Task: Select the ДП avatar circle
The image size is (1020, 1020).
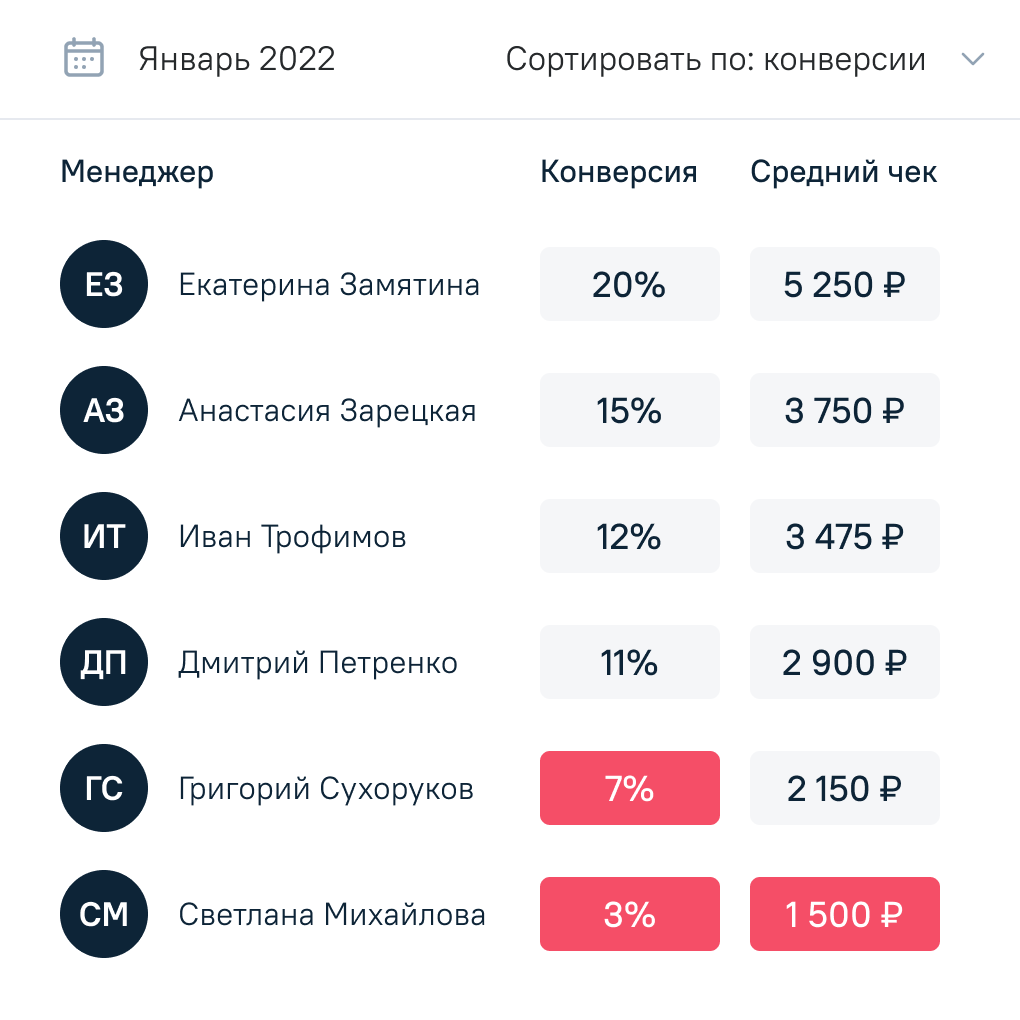Action: click(x=104, y=662)
